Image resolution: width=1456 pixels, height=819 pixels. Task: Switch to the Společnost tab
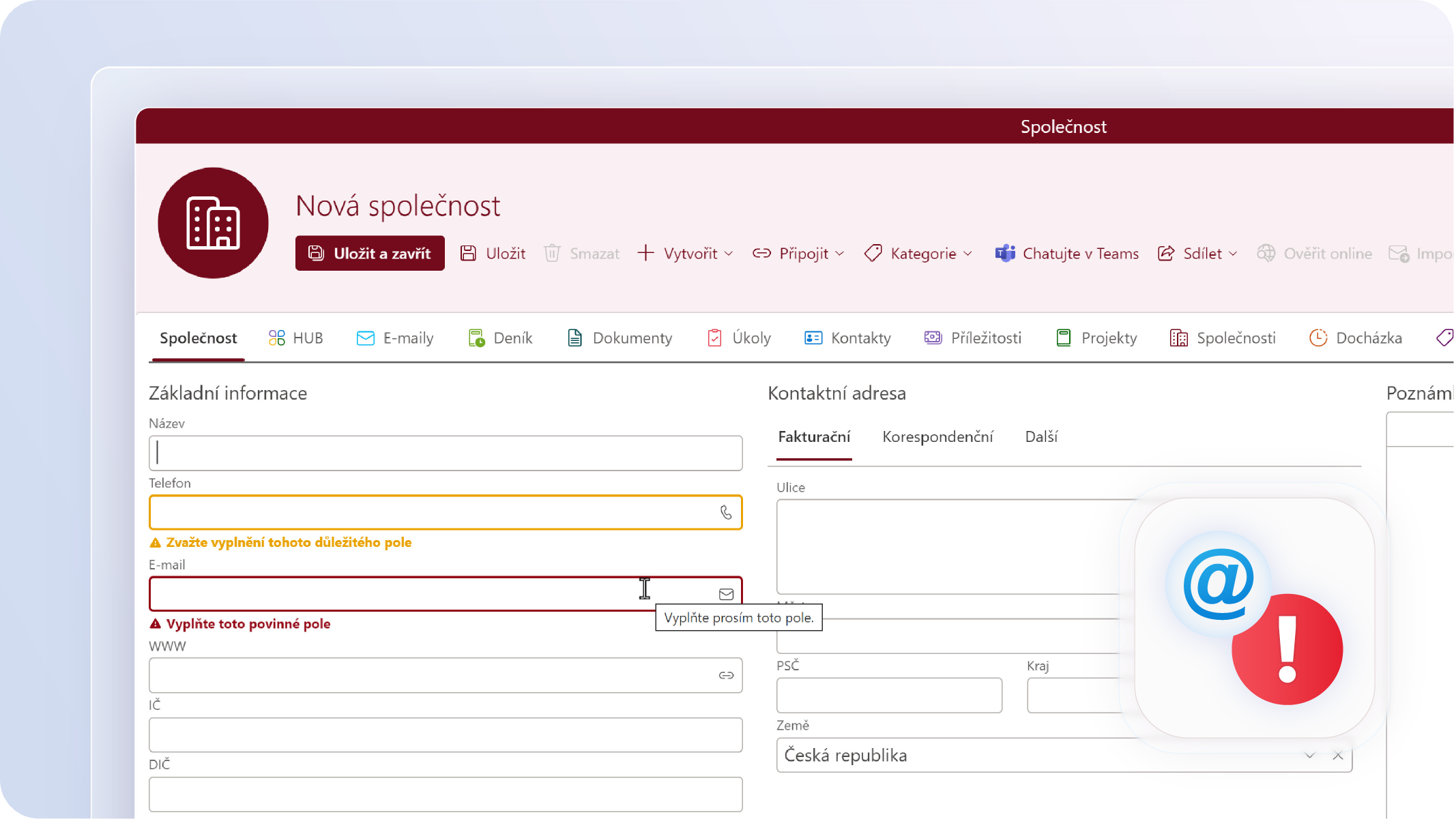coord(198,338)
